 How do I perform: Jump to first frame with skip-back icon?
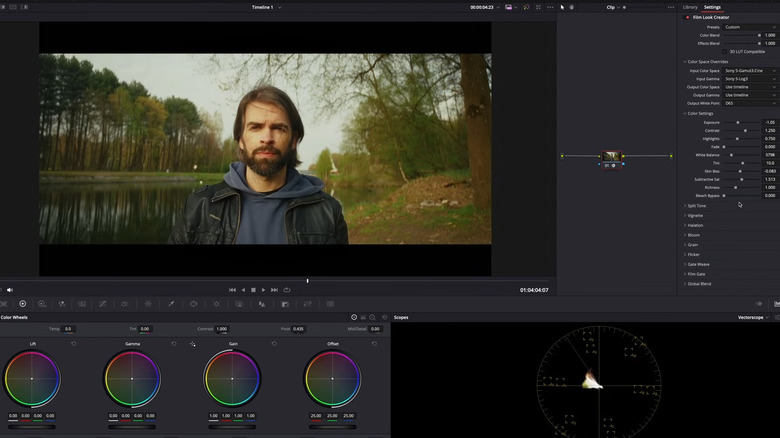[x=232, y=290]
